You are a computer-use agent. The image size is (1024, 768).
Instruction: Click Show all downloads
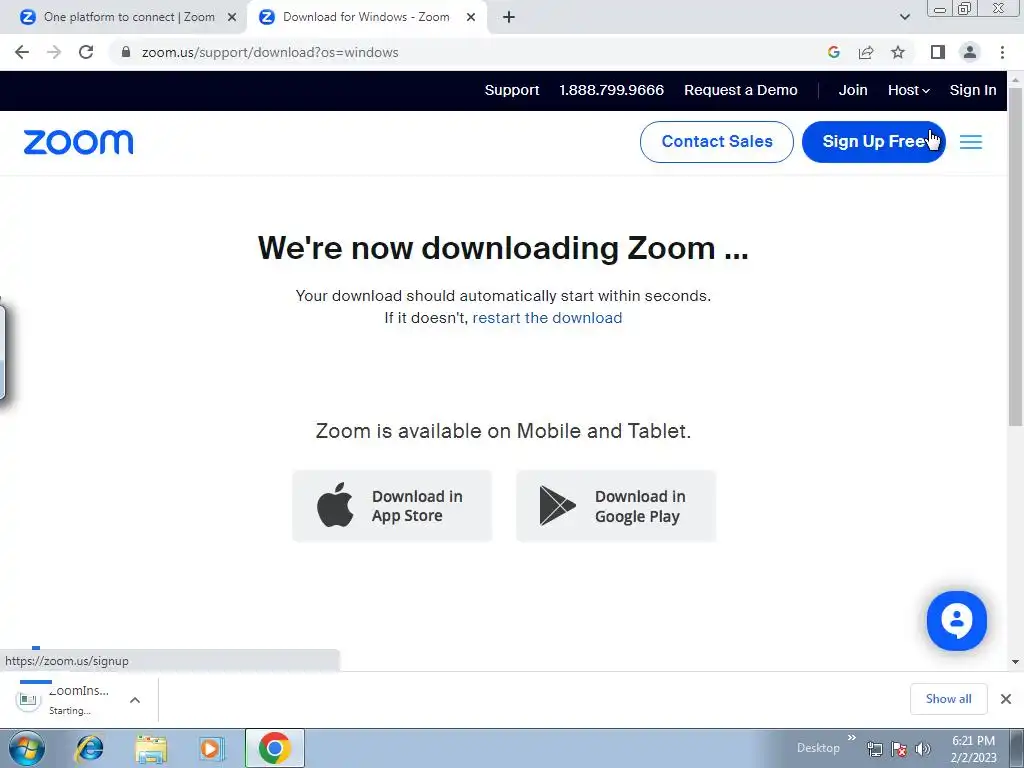tap(948, 699)
